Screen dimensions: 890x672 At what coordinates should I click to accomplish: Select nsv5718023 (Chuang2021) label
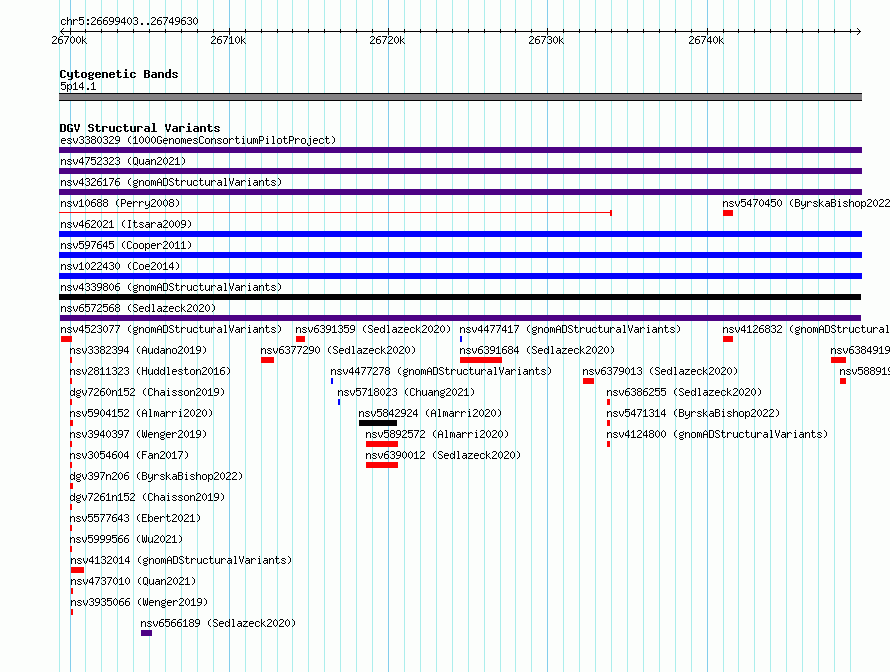406,392
